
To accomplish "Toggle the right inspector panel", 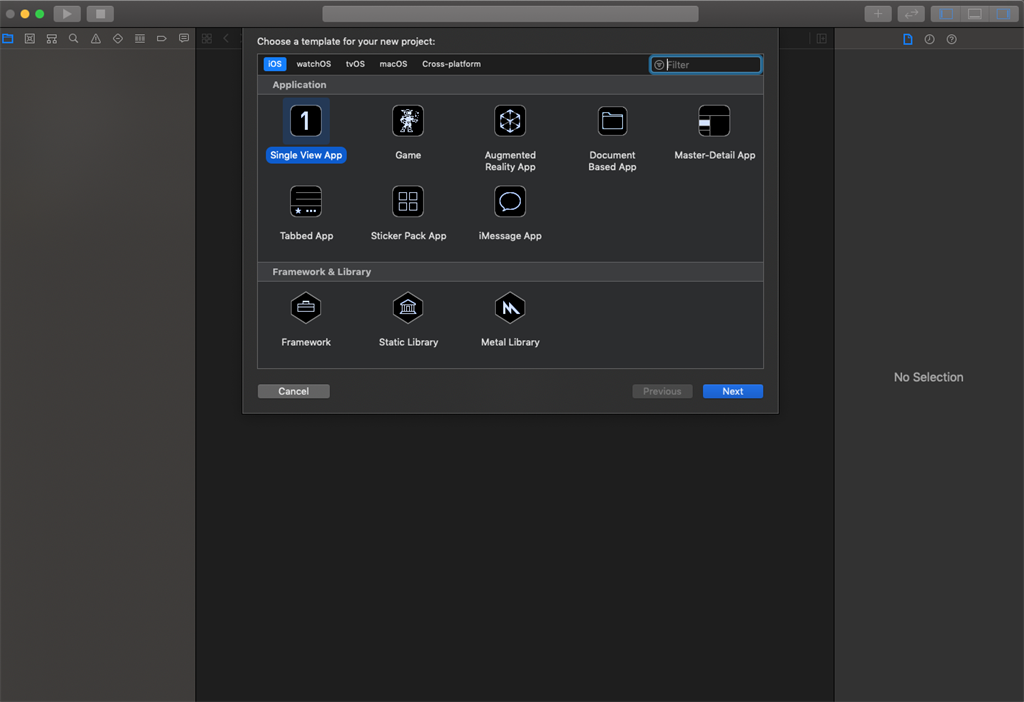I will (1003, 14).
